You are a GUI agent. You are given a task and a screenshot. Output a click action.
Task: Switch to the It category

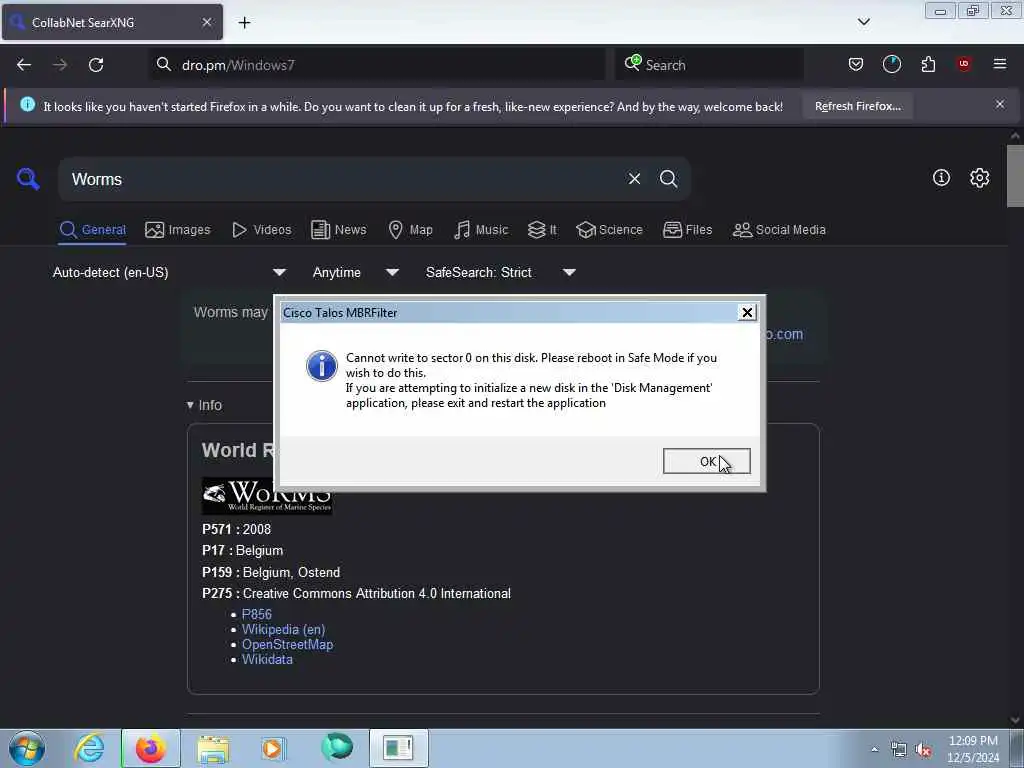(542, 230)
